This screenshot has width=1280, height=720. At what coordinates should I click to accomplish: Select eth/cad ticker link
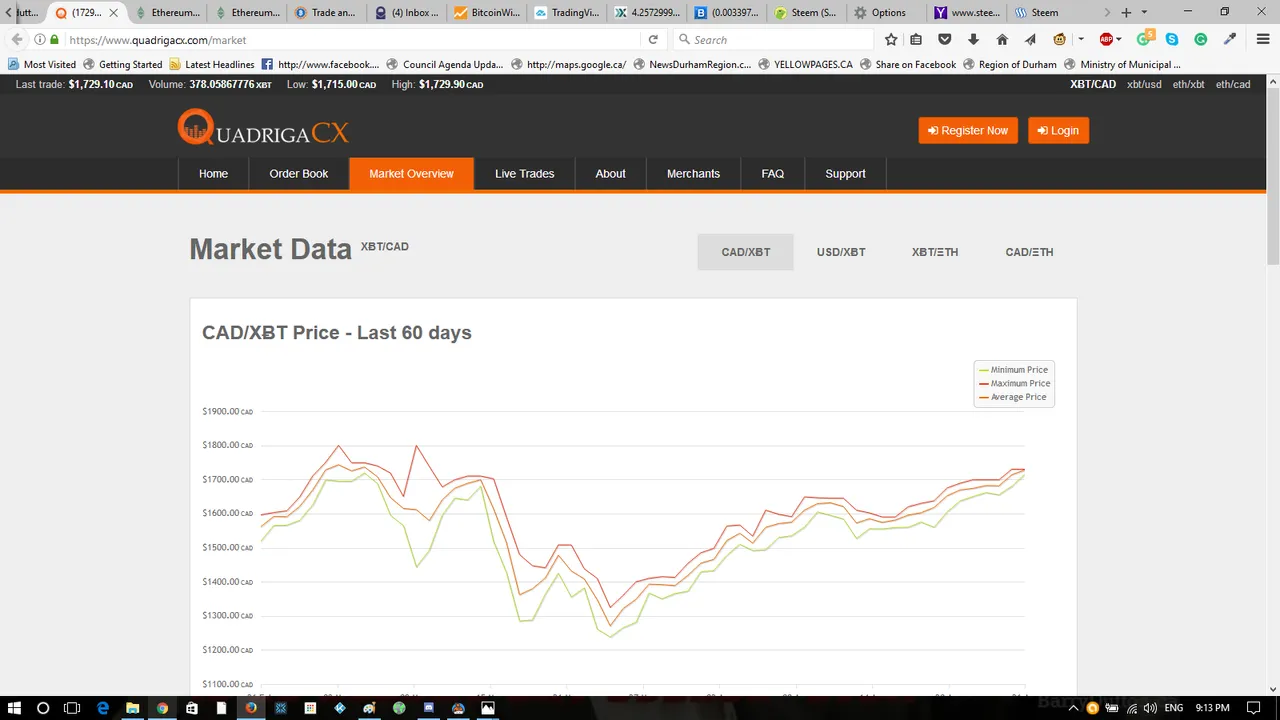1233,84
